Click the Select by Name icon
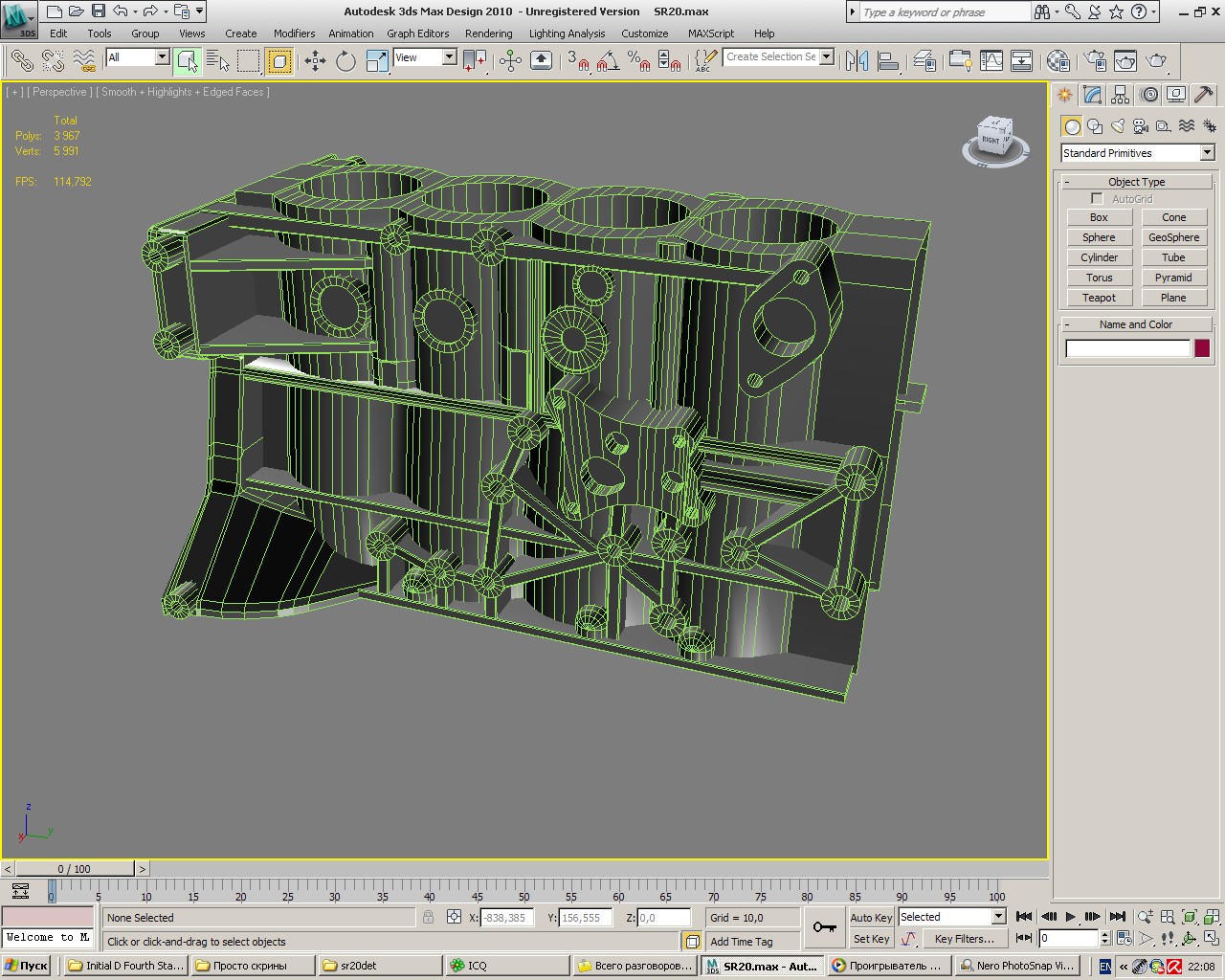The image size is (1225, 980). coord(218,61)
